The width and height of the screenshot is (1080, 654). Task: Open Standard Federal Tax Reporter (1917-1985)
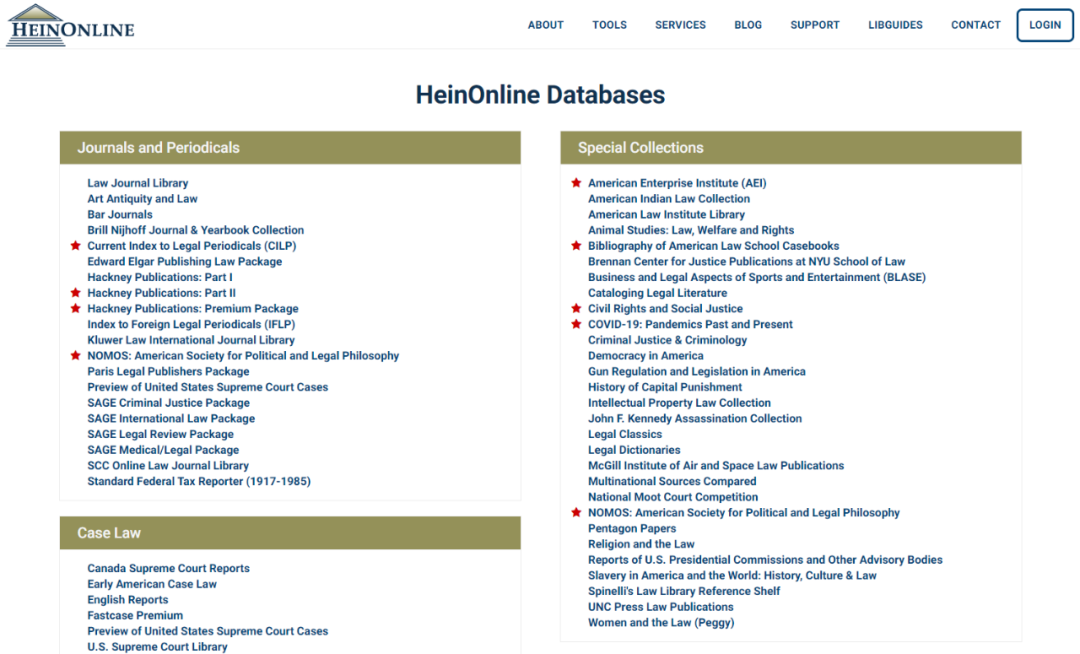(199, 481)
